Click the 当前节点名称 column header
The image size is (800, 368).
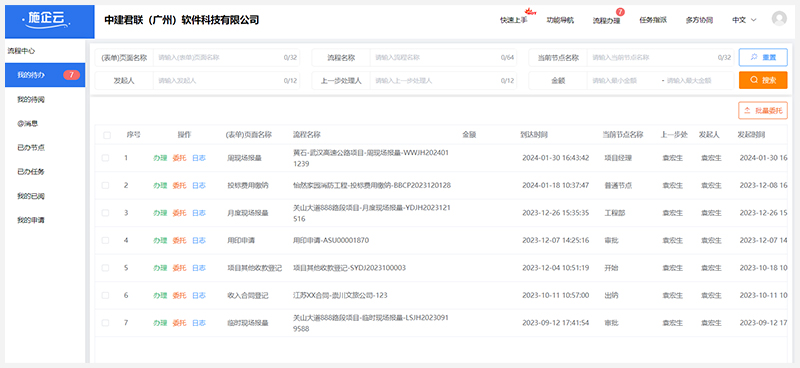coord(622,135)
